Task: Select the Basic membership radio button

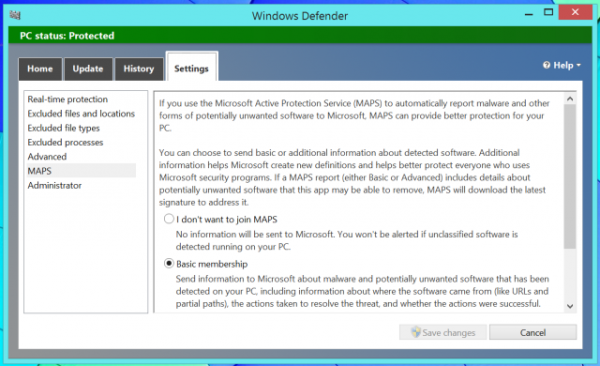Action: [x=169, y=263]
